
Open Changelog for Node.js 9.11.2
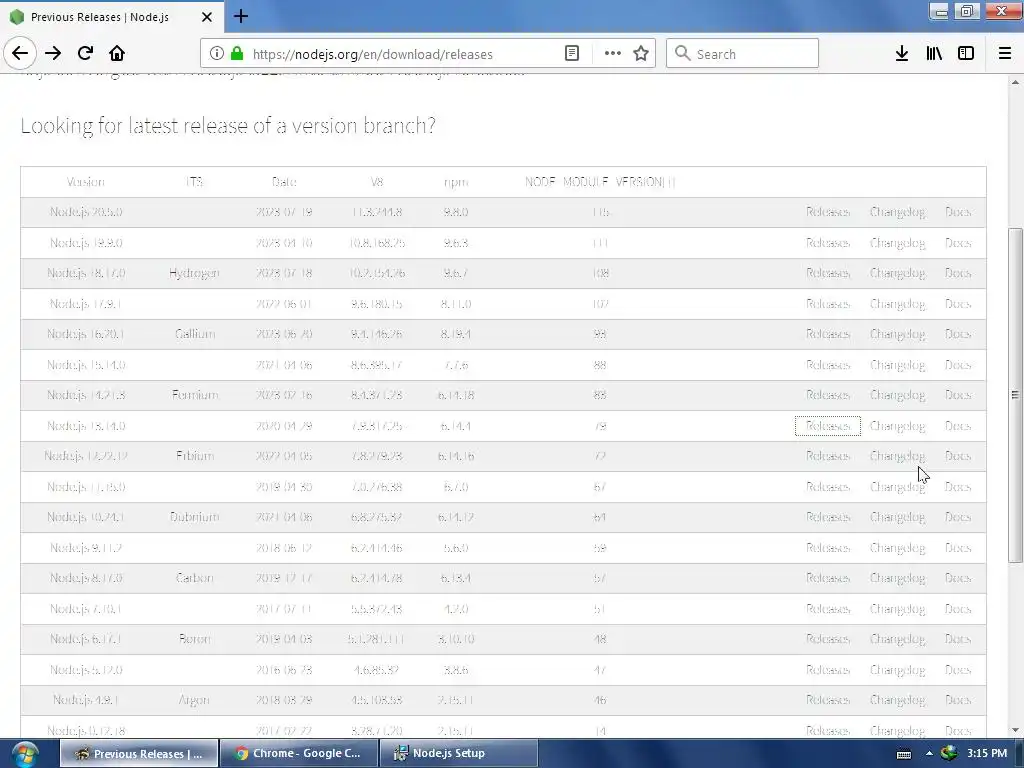point(897,548)
